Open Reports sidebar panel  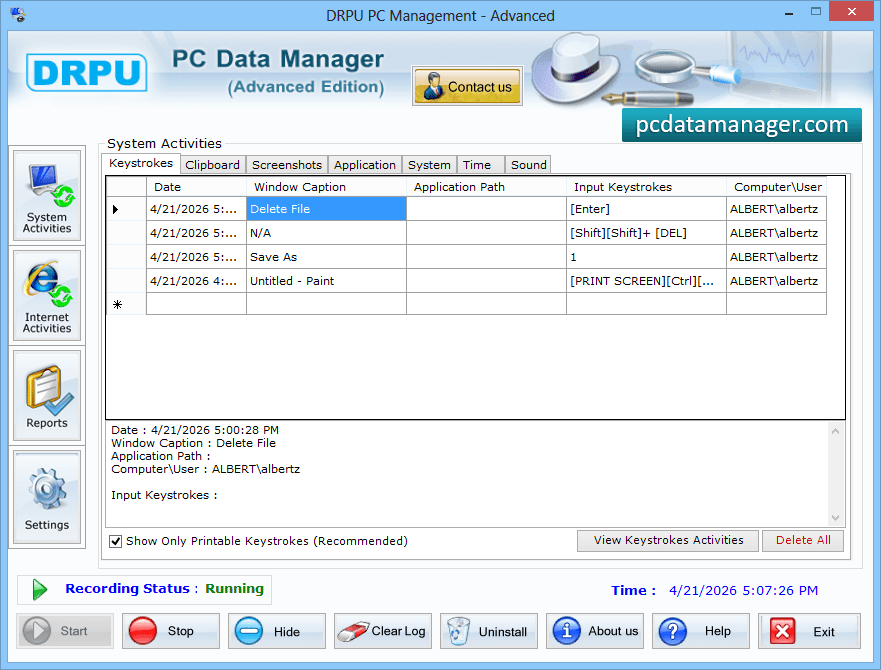pyautogui.click(x=47, y=396)
